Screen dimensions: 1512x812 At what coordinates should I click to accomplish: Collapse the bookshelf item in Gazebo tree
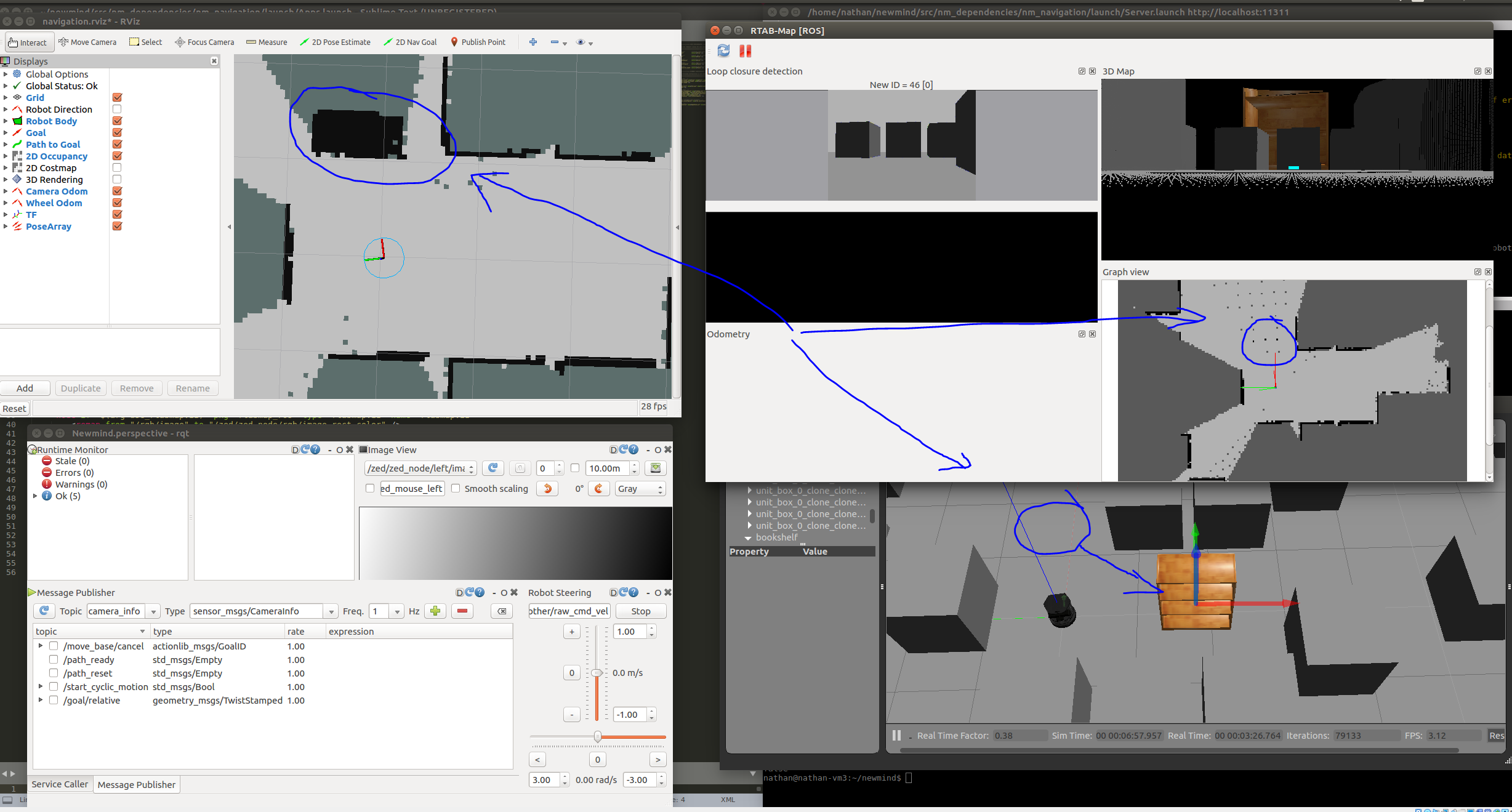coord(749,537)
